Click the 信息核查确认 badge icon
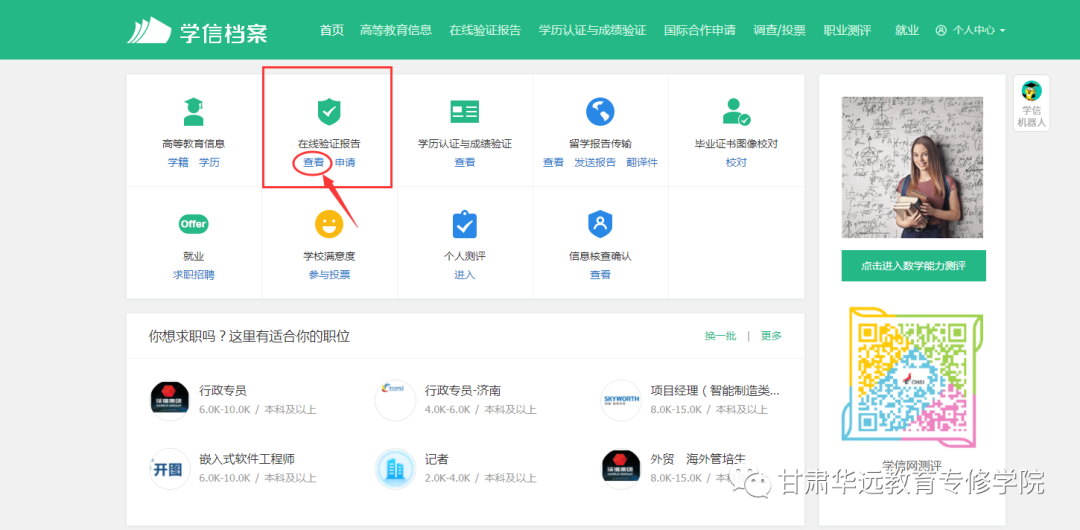Image resolution: width=1080 pixels, height=530 pixels. [600, 224]
